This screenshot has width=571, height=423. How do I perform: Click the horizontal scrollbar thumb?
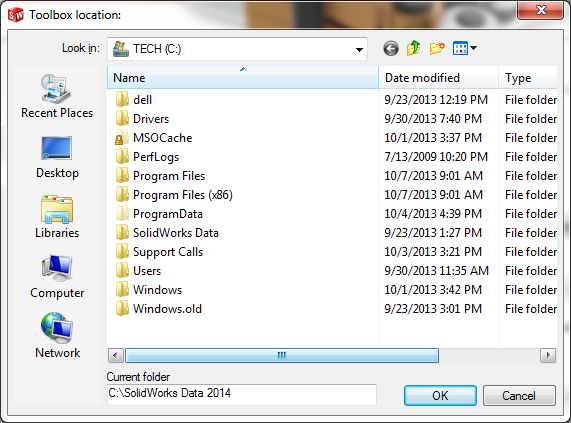(x=282, y=355)
